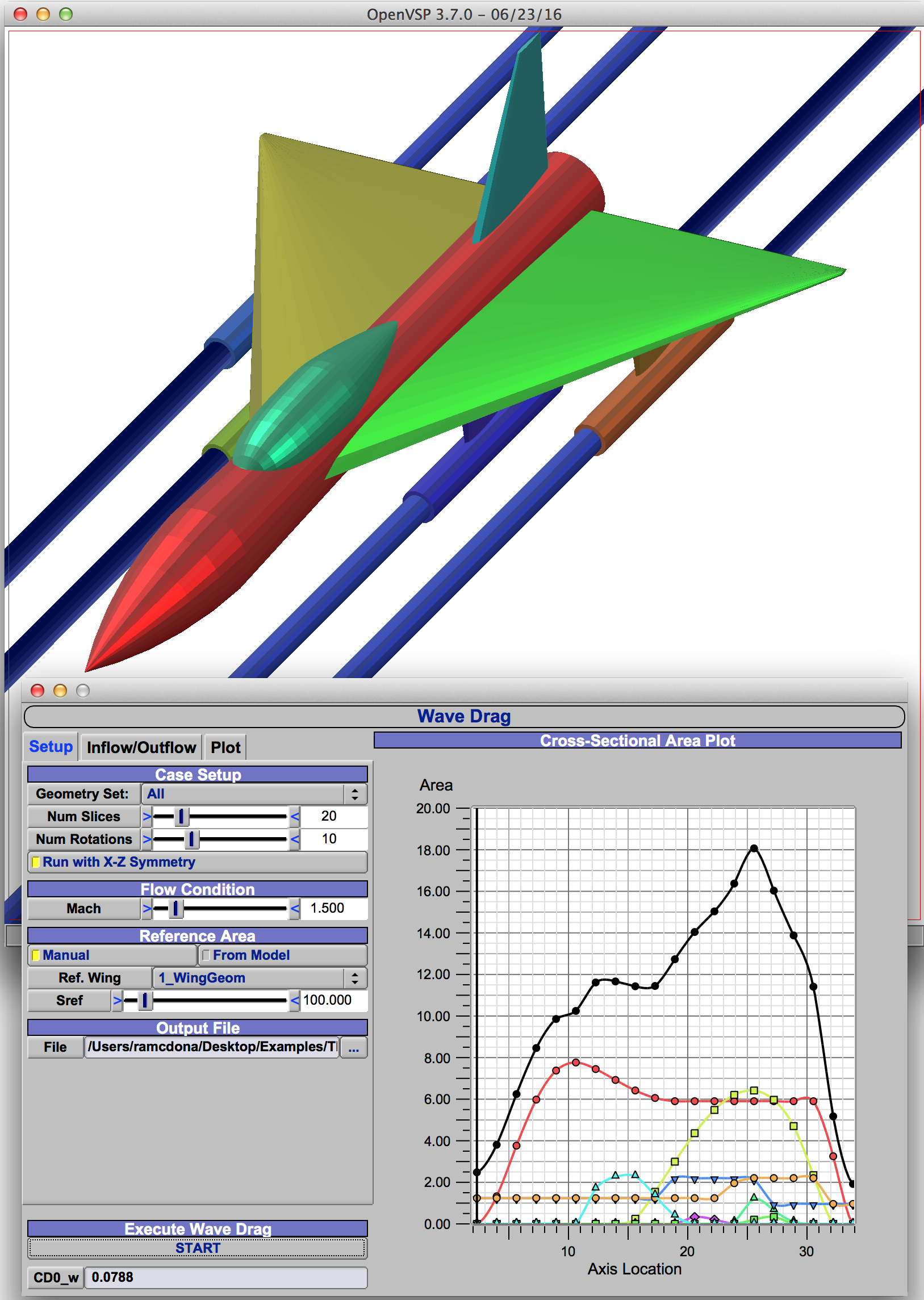Click the Cross-Sectional Area Plot header
This screenshot has width=924, height=1300.
point(637,740)
